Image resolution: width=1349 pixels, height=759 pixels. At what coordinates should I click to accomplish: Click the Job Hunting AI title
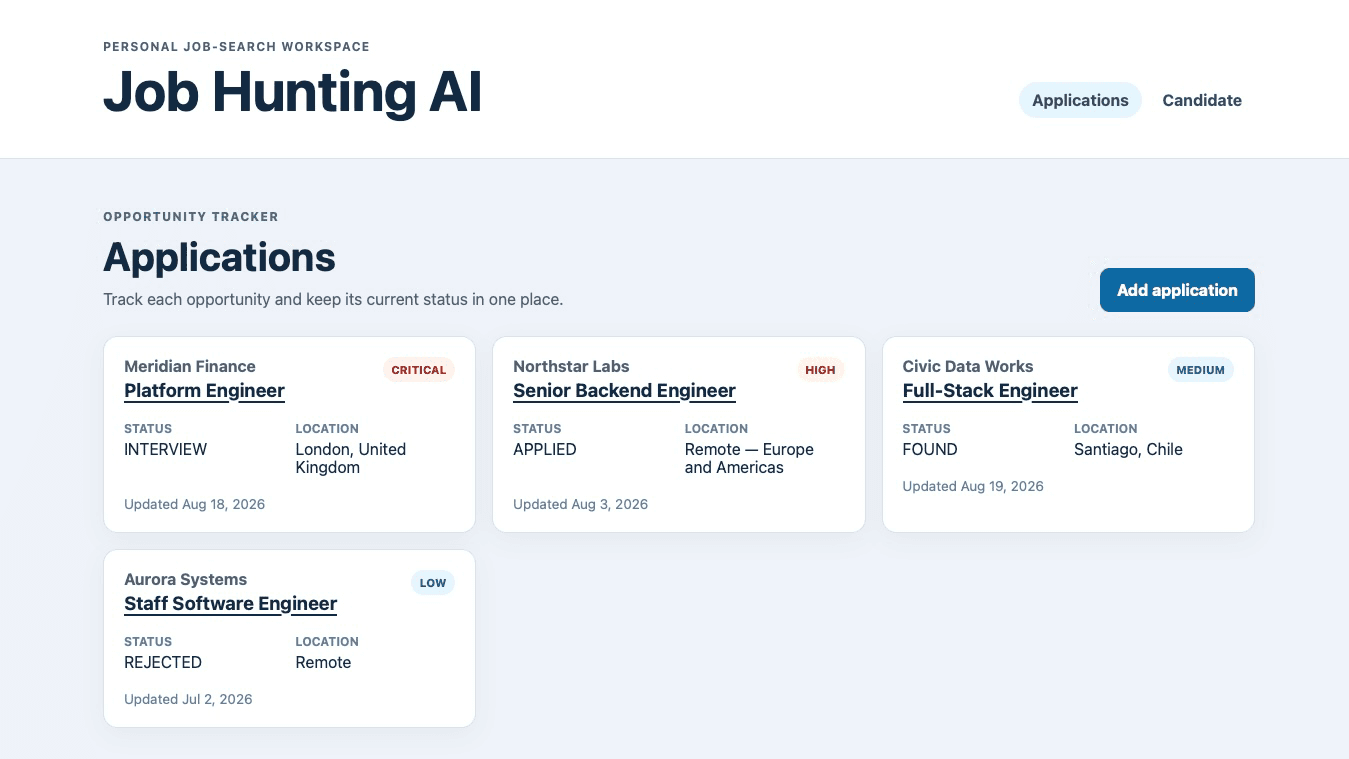293,91
